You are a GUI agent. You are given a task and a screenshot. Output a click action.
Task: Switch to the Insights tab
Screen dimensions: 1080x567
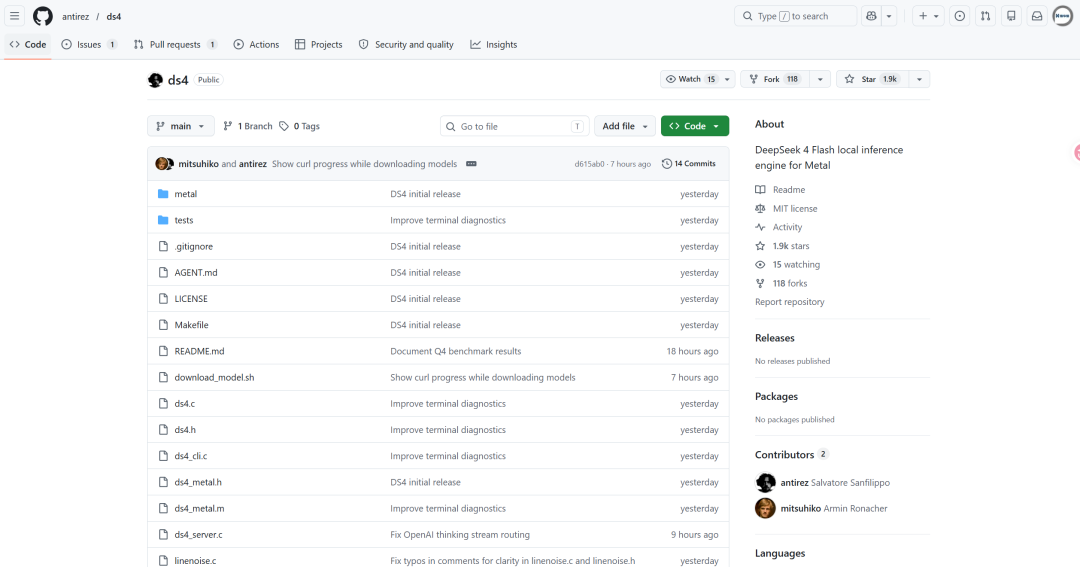coord(494,44)
